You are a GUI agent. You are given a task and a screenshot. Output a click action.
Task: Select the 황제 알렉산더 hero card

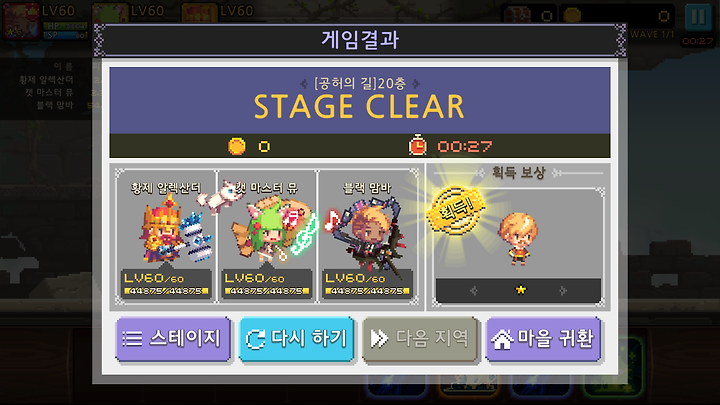165,236
